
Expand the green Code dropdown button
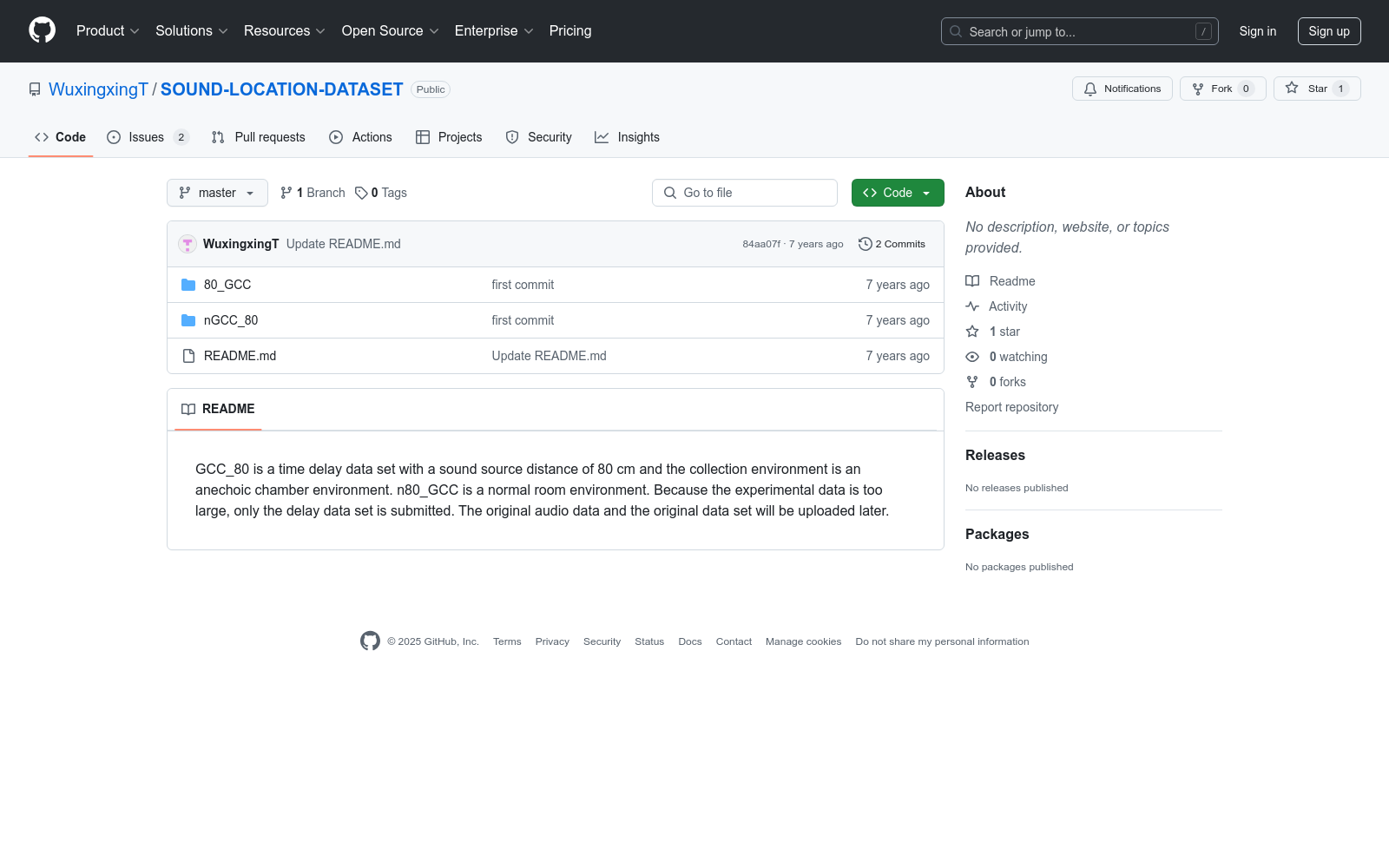898,193
